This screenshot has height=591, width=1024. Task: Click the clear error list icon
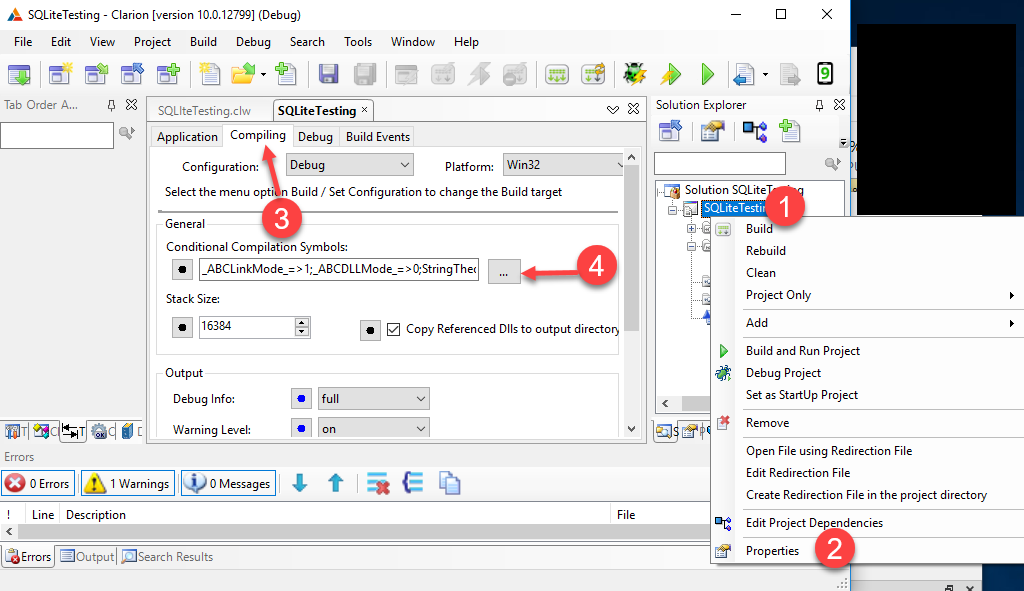pyautogui.click(x=377, y=484)
